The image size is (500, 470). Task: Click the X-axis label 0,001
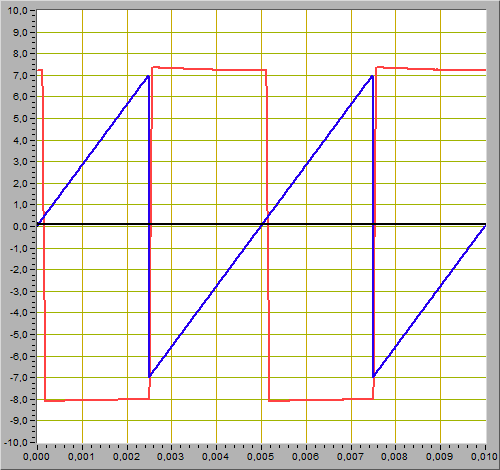click(x=81, y=456)
